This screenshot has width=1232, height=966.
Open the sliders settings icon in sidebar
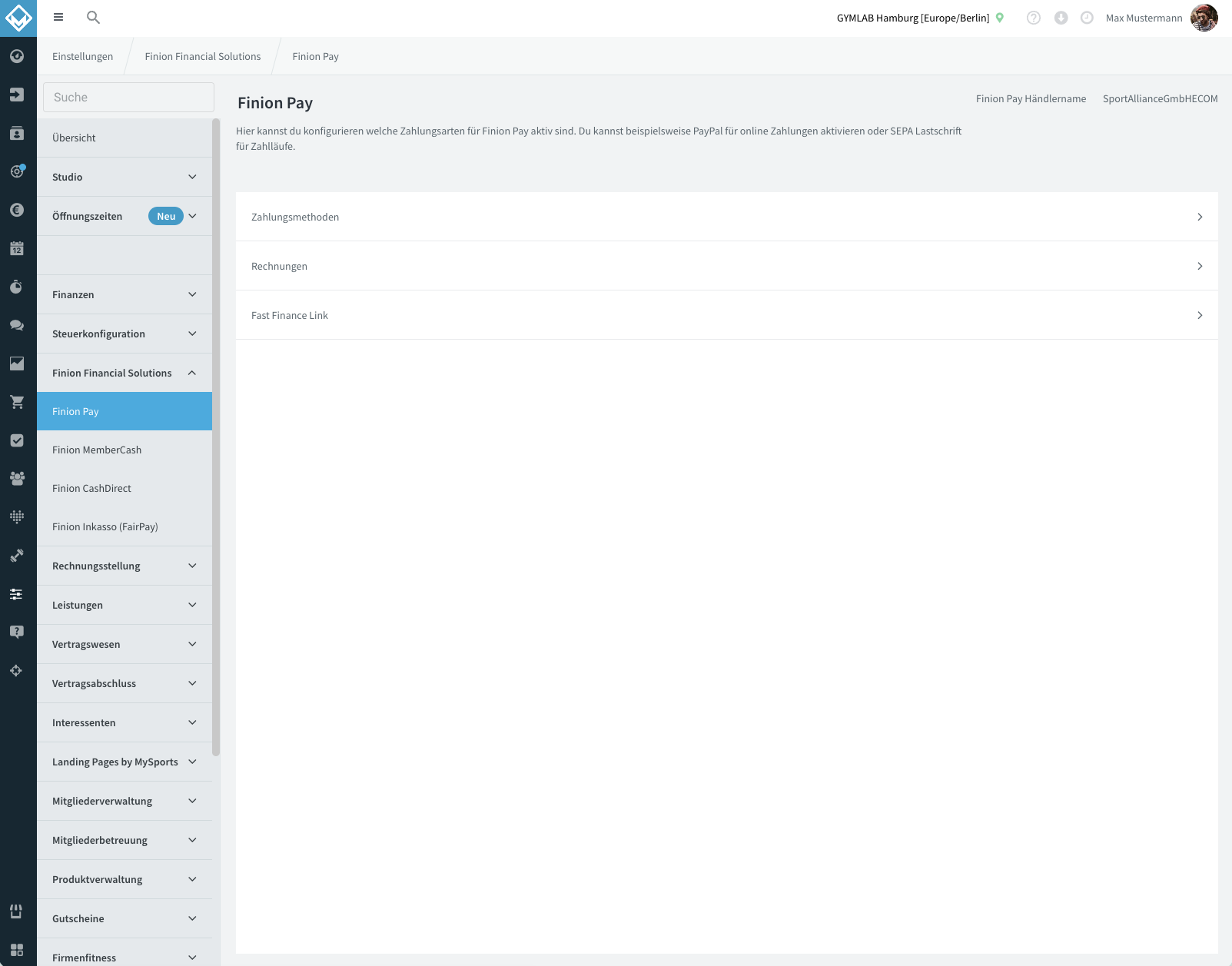[x=17, y=594]
